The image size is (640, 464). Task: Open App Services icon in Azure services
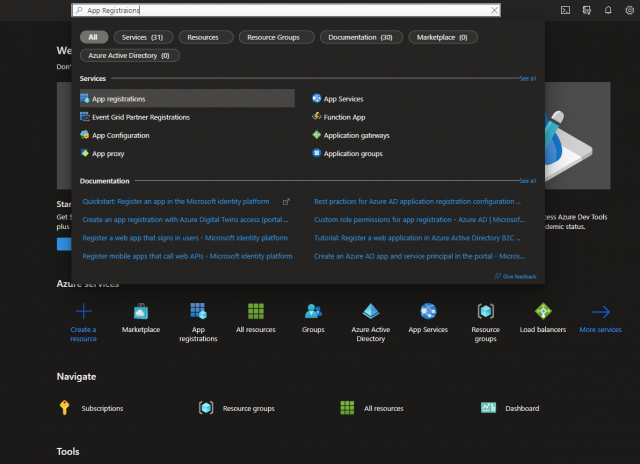428,311
